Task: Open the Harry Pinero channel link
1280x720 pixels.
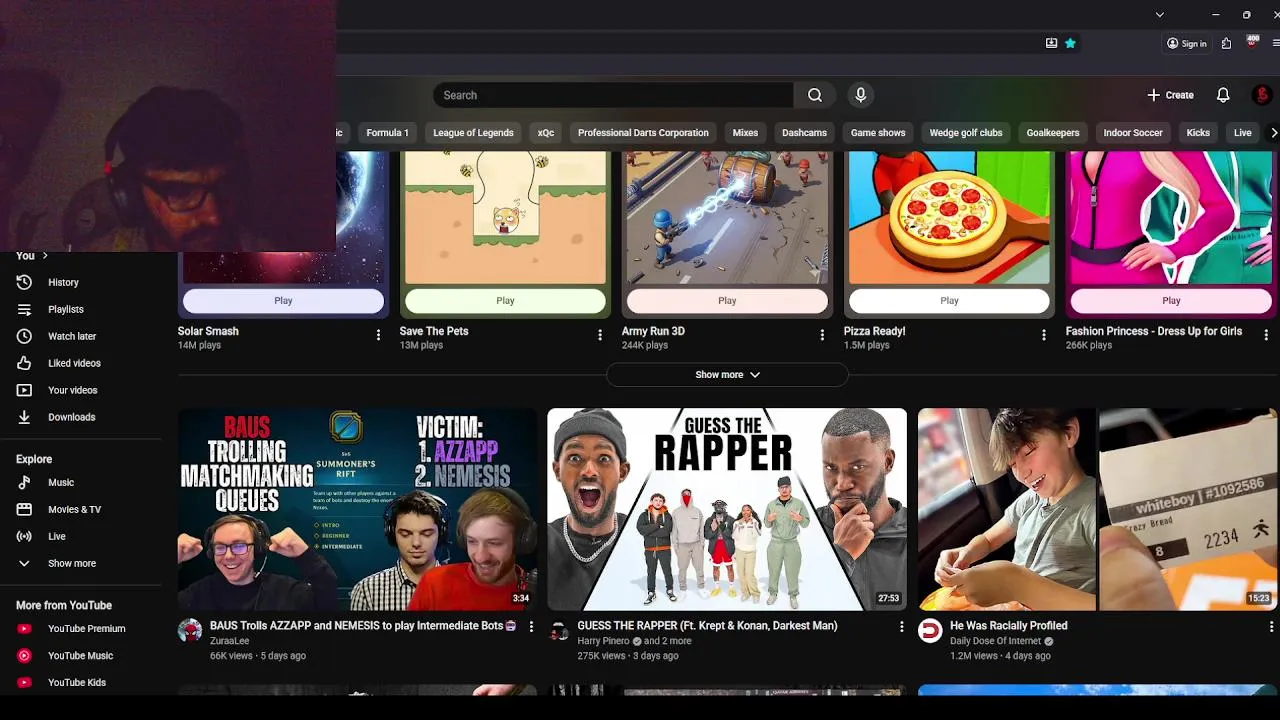Action: coord(603,641)
